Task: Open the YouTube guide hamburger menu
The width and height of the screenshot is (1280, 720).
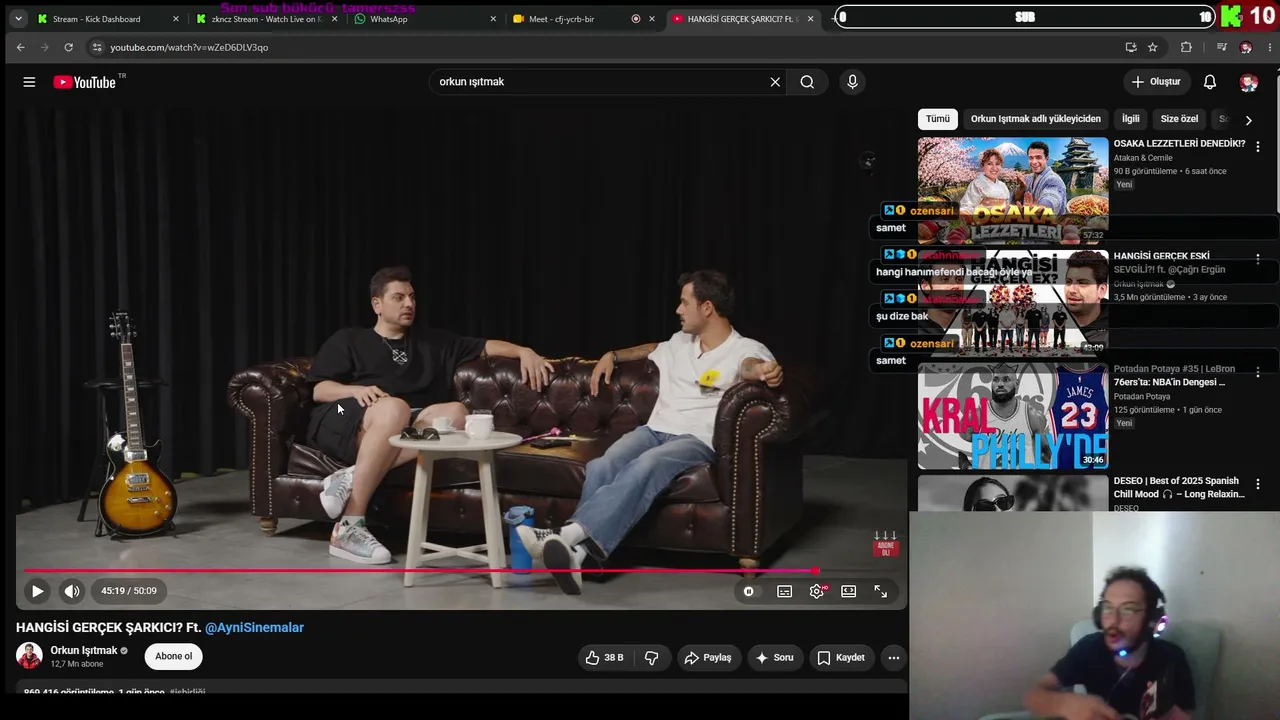Action: tap(29, 82)
